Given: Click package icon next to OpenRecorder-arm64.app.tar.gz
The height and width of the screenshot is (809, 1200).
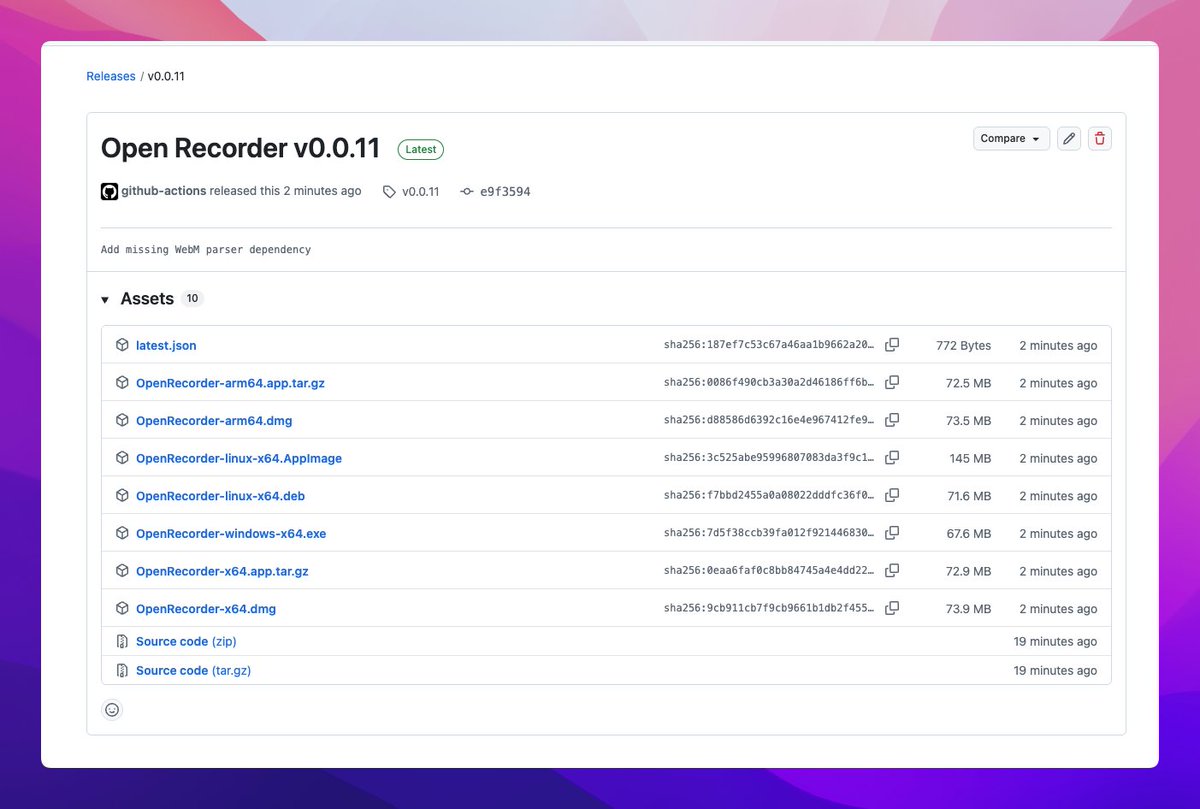Looking at the screenshot, I should pos(122,382).
